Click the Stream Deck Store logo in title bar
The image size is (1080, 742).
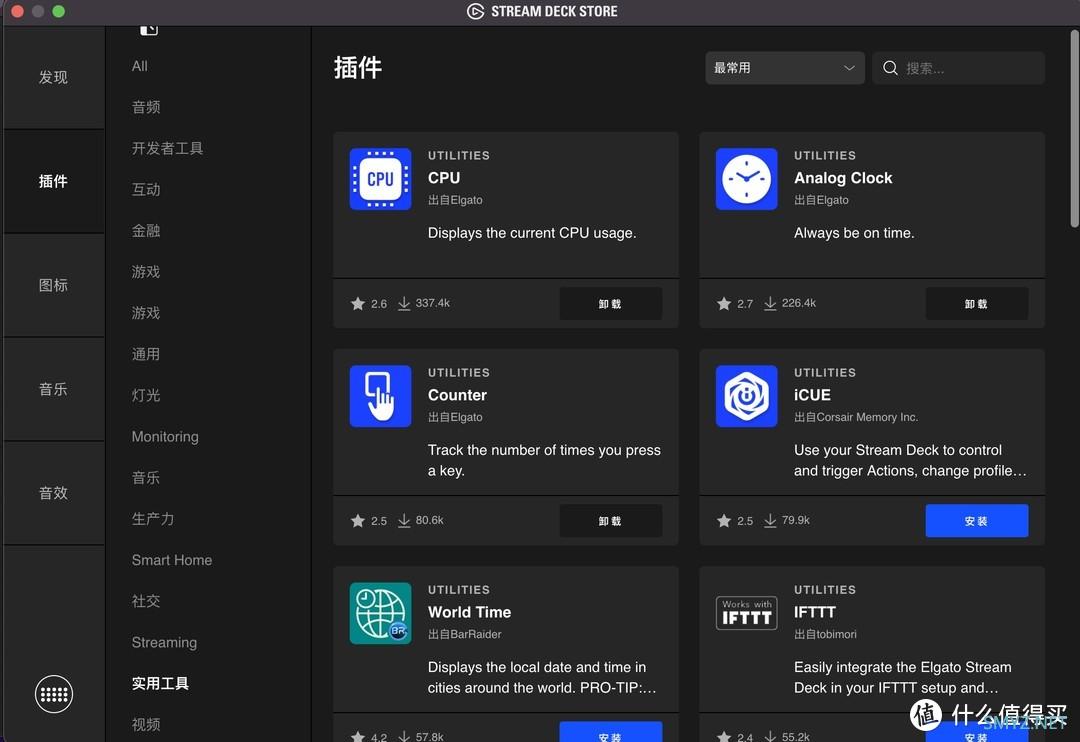tap(475, 11)
